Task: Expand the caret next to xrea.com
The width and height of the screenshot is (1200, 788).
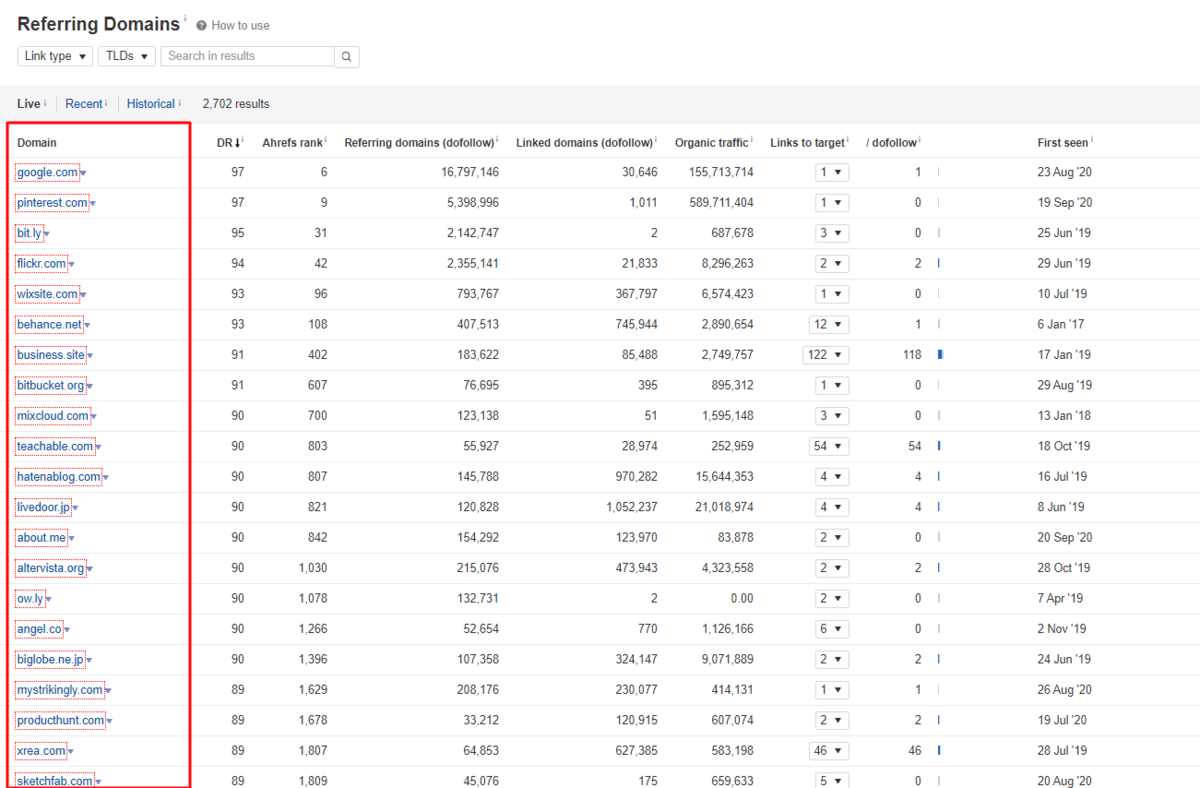Action: point(71,751)
